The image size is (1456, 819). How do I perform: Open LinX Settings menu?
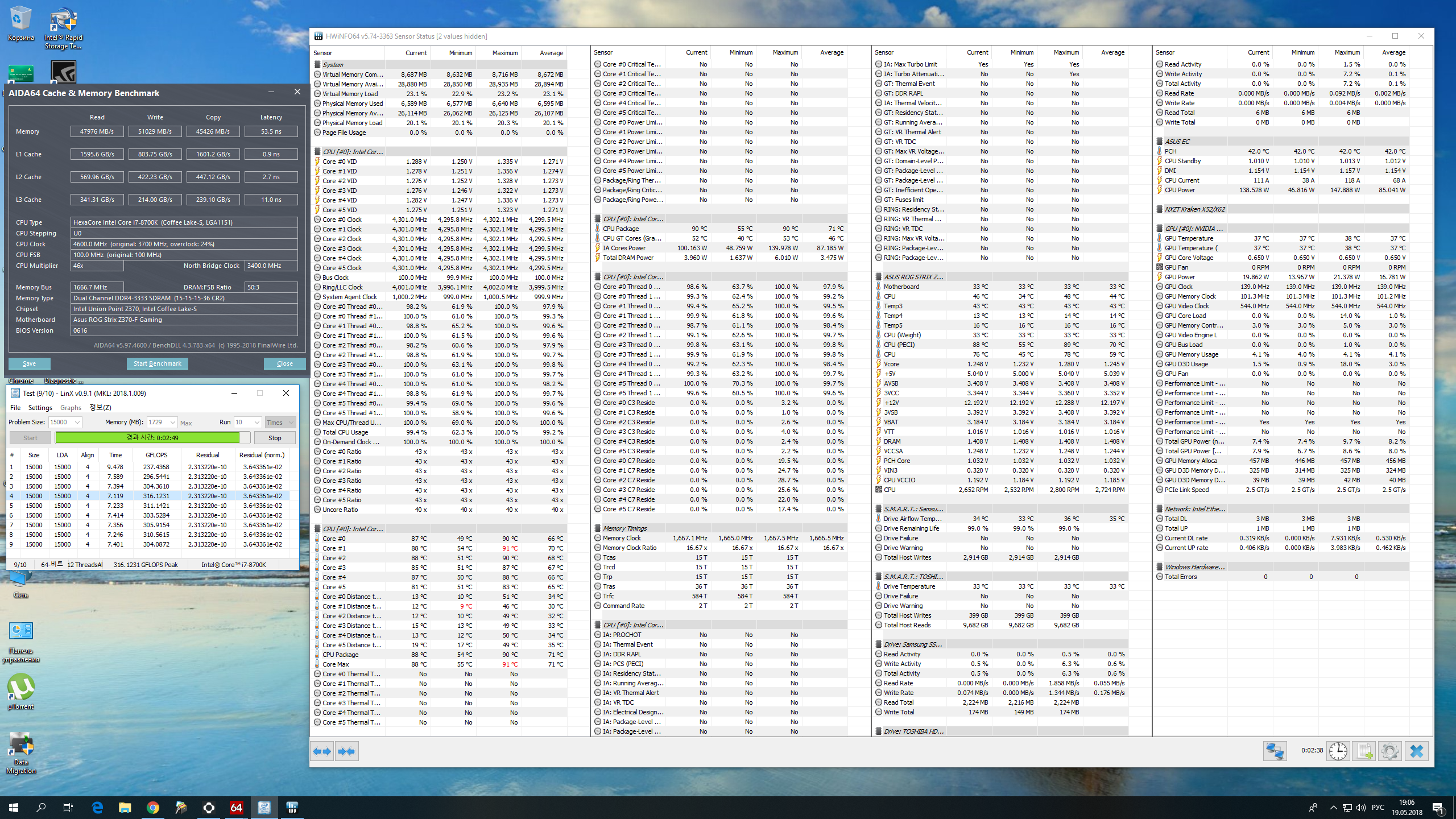pyautogui.click(x=40, y=408)
